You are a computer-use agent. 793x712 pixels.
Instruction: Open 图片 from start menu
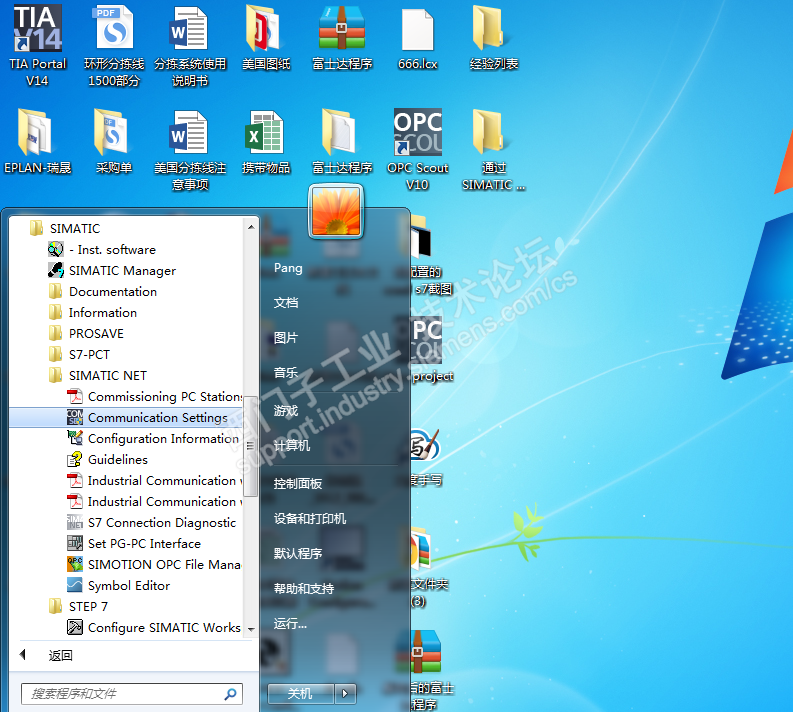pos(286,338)
